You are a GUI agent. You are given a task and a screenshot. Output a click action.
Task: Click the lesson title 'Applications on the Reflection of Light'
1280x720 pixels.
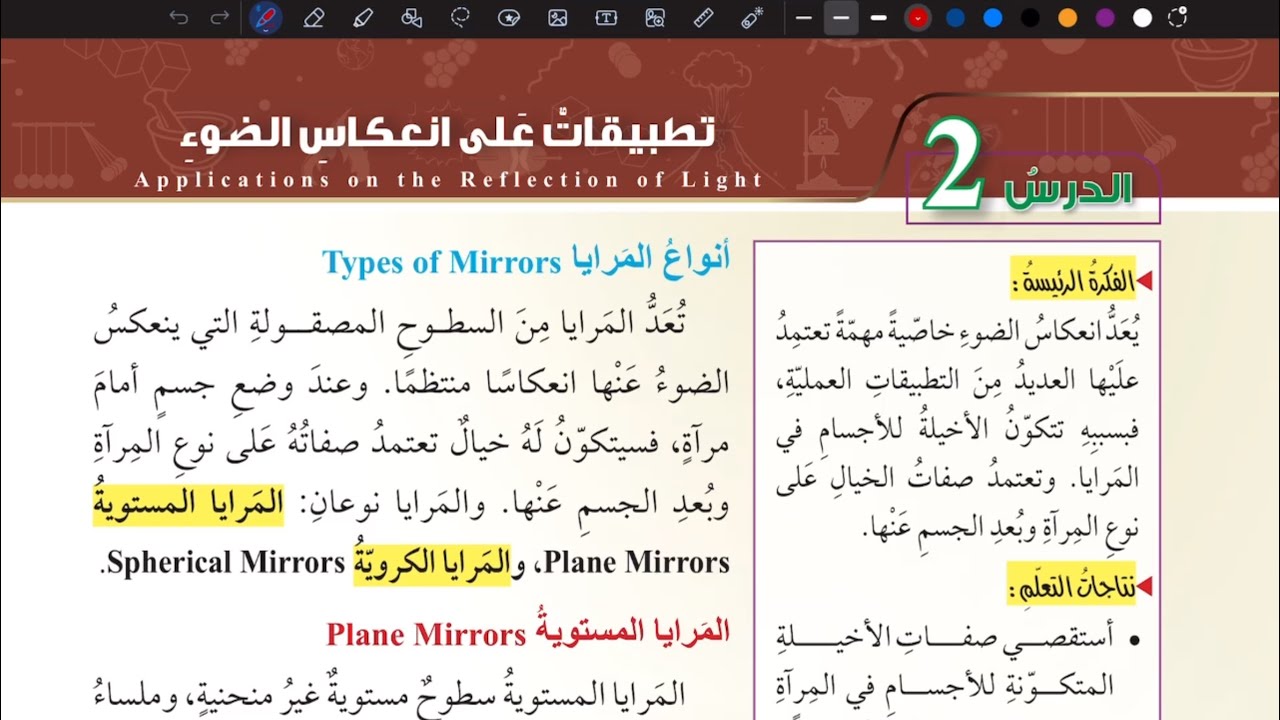coord(448,180)
